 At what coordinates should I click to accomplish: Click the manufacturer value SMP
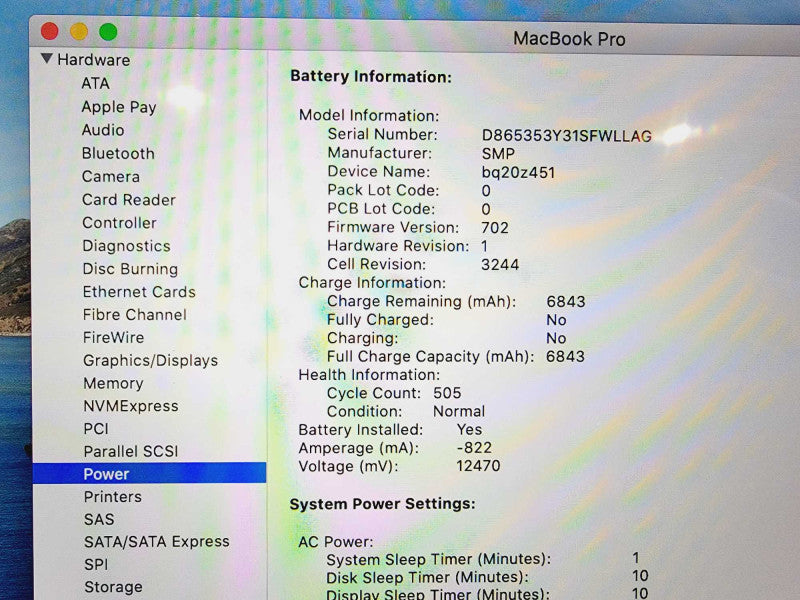[x=498, y=154]
